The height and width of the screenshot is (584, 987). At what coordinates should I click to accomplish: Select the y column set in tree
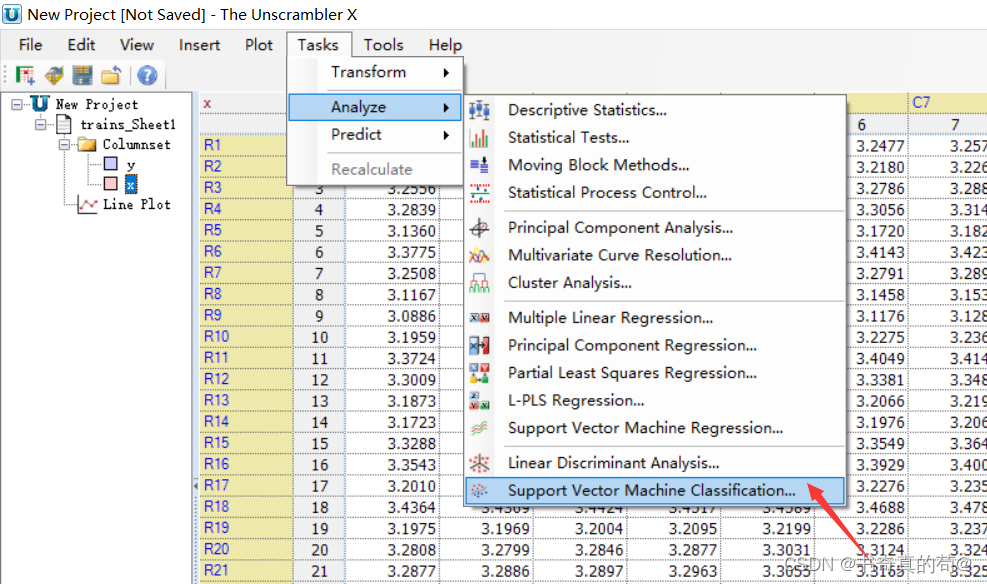[x=131, y=165]
